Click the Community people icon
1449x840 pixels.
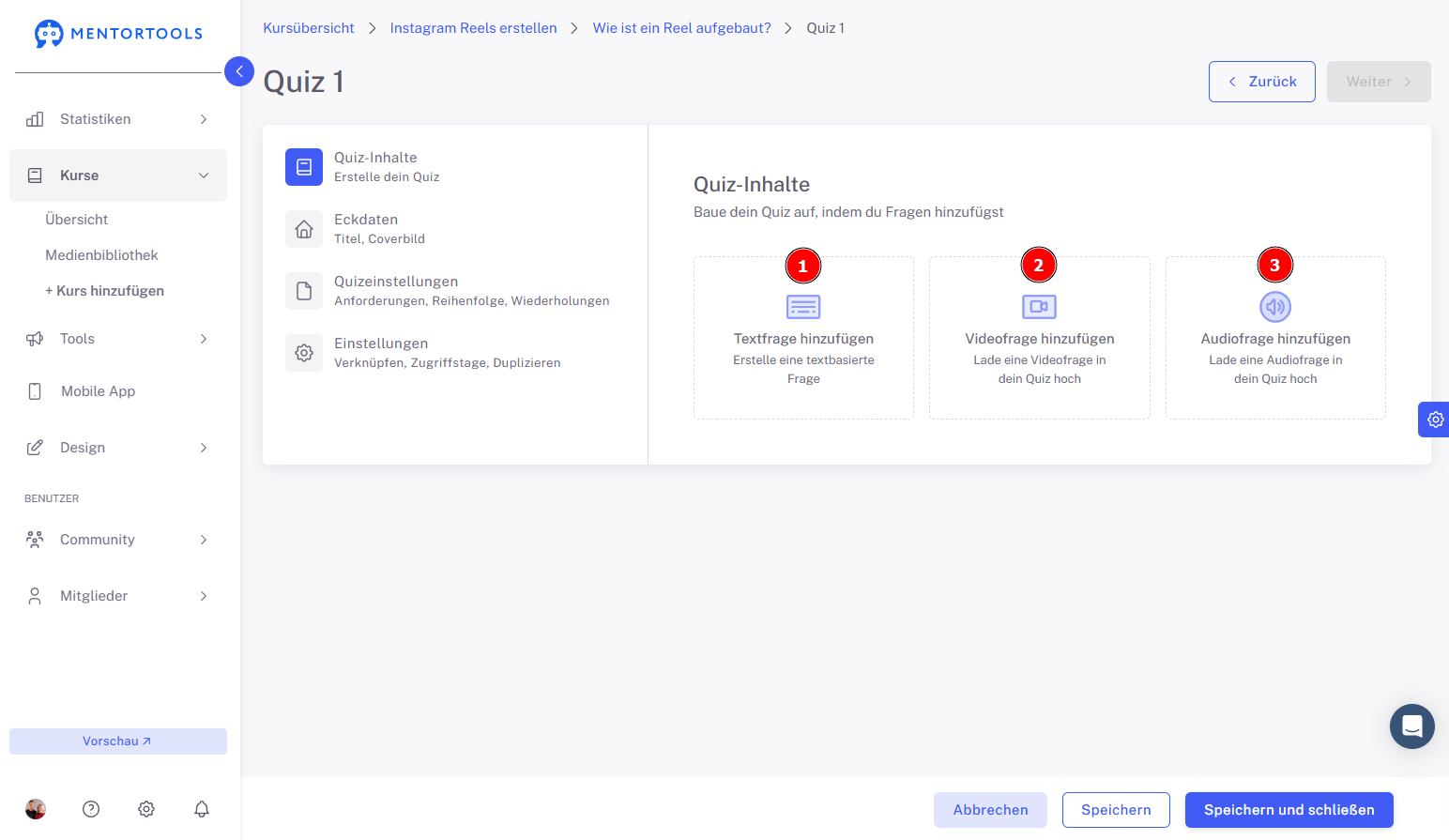pyautogui.click(x=35, y=540)
